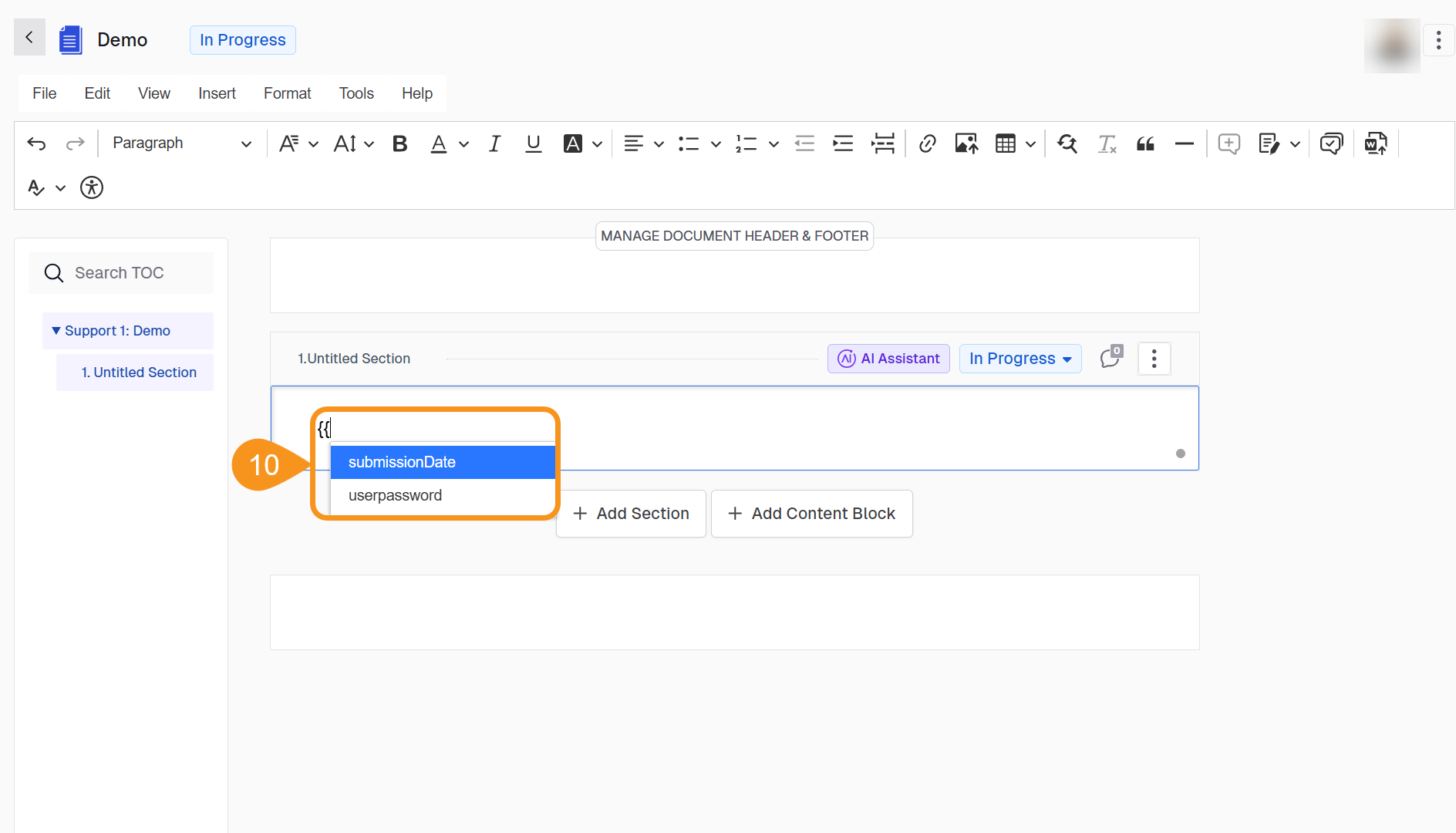Click the Insert image icon

(966, 143)
